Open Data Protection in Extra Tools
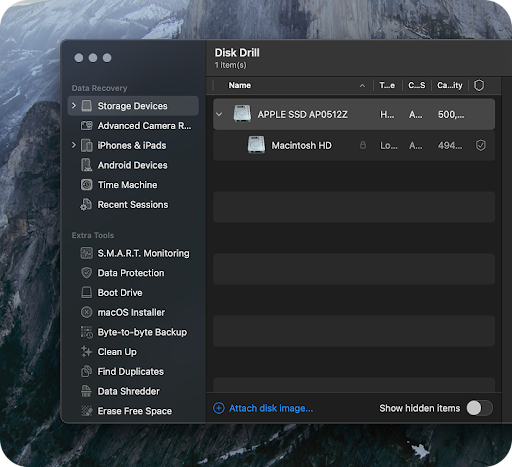 point(133,273)
